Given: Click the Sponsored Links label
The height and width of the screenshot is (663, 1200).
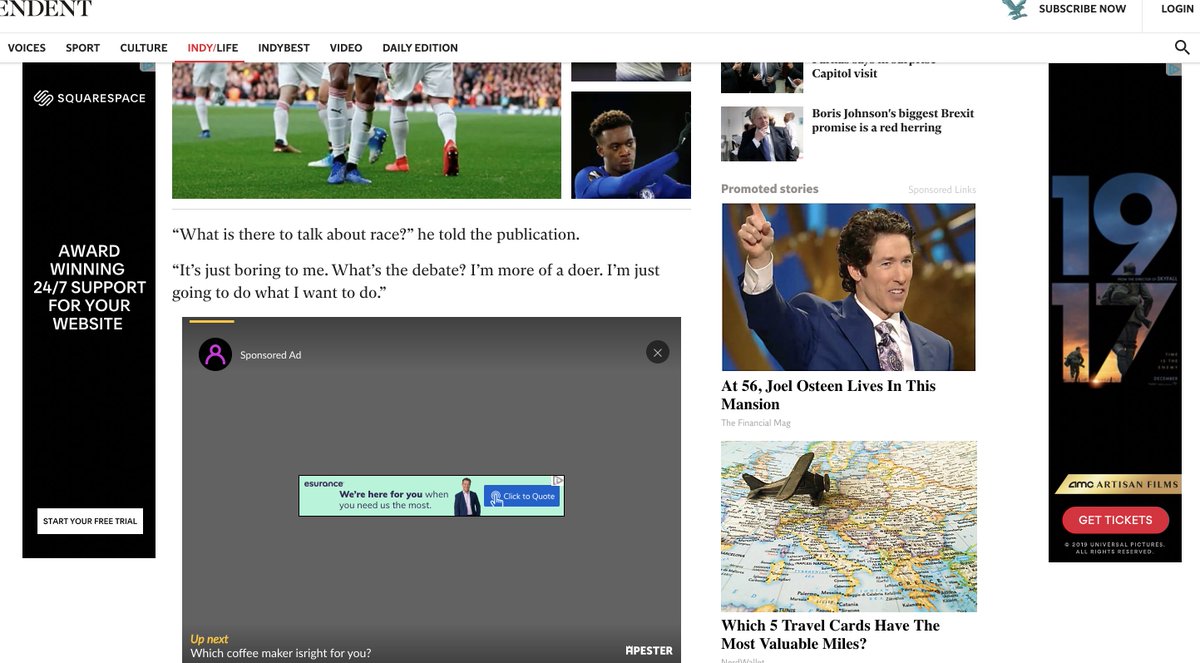Looking at the screenshot, I should pyautogui.click(x=942, y=190).
